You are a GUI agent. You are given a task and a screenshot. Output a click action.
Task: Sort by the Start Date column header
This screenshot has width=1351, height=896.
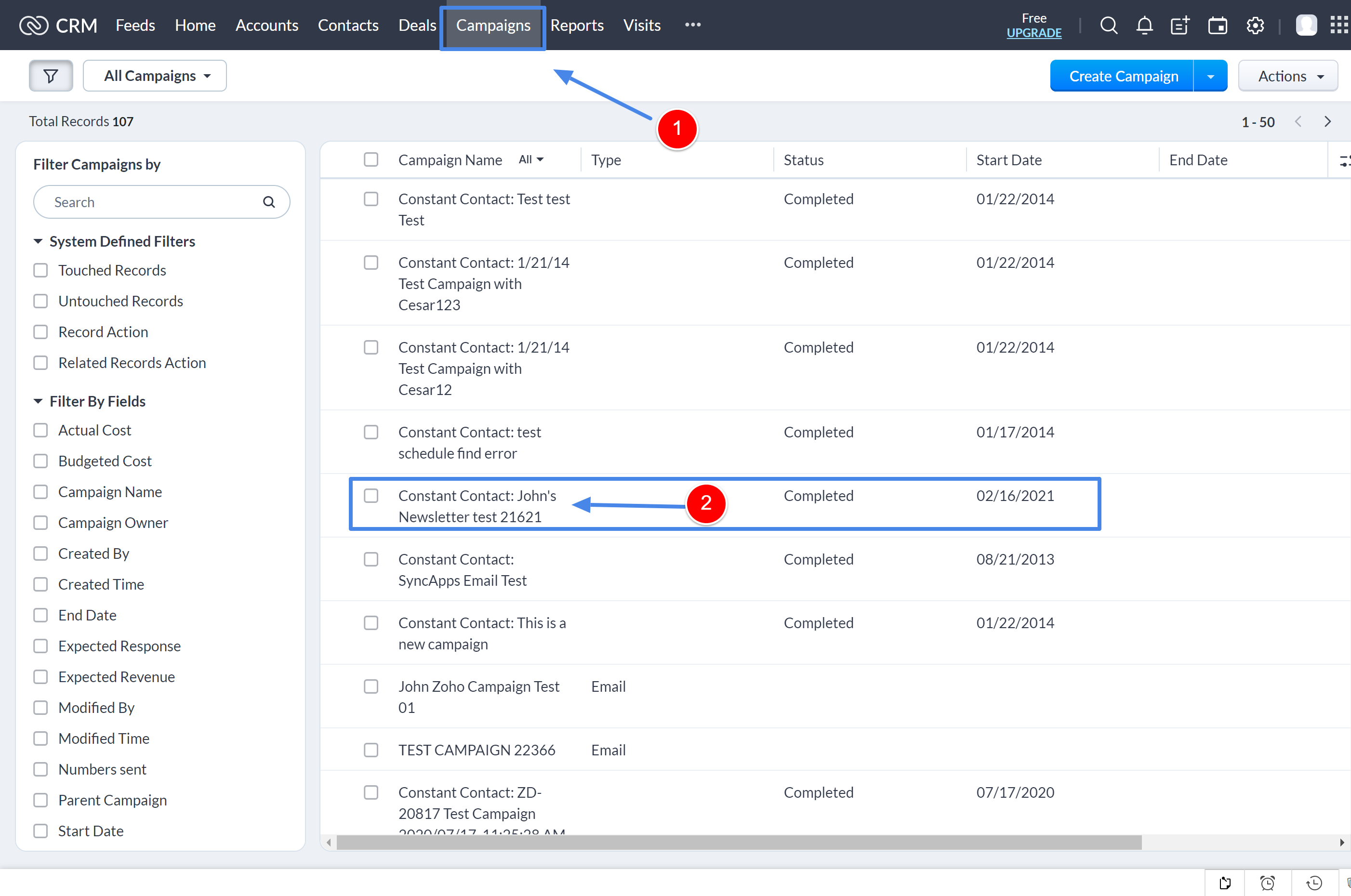(1009, 160)
